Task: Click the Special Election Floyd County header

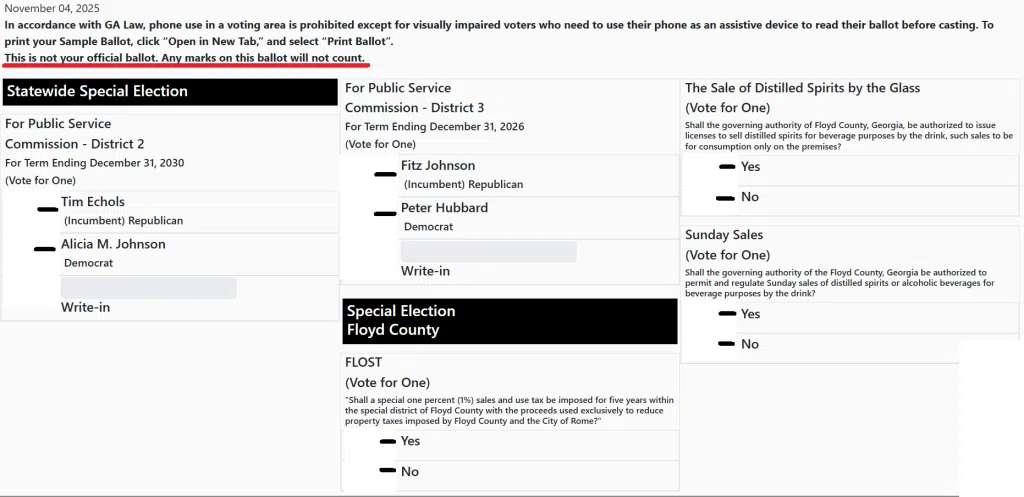Action: (510, 320)
